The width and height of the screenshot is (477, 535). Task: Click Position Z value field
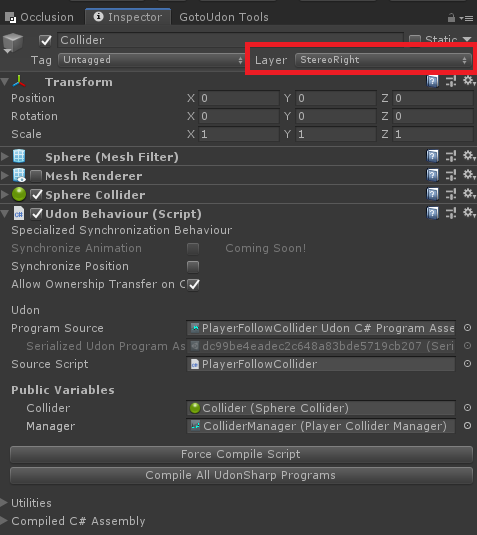click(x=433, y=98)
